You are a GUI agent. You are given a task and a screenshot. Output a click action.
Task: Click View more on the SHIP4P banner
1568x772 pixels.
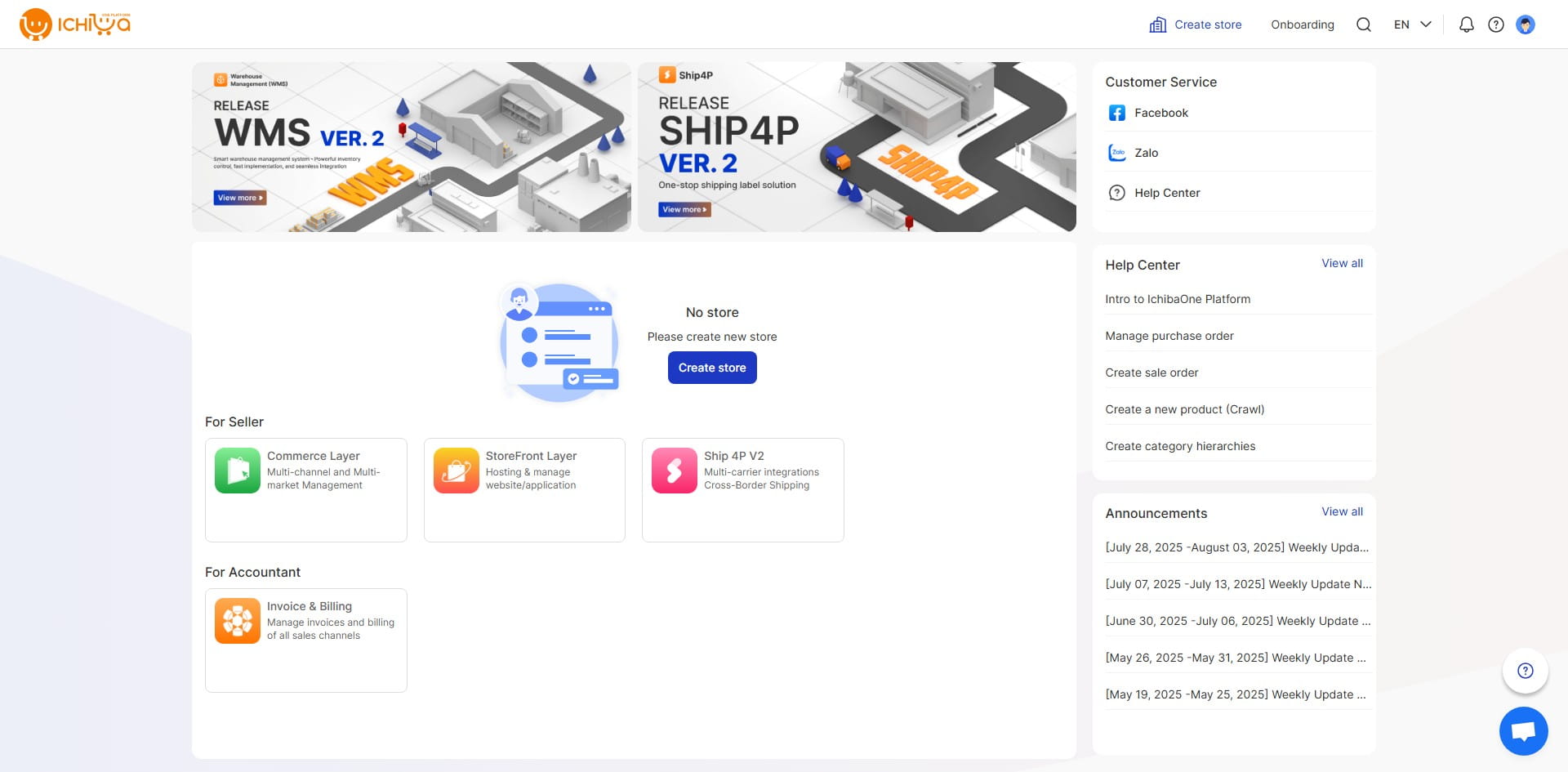click(x=684, y=210)
